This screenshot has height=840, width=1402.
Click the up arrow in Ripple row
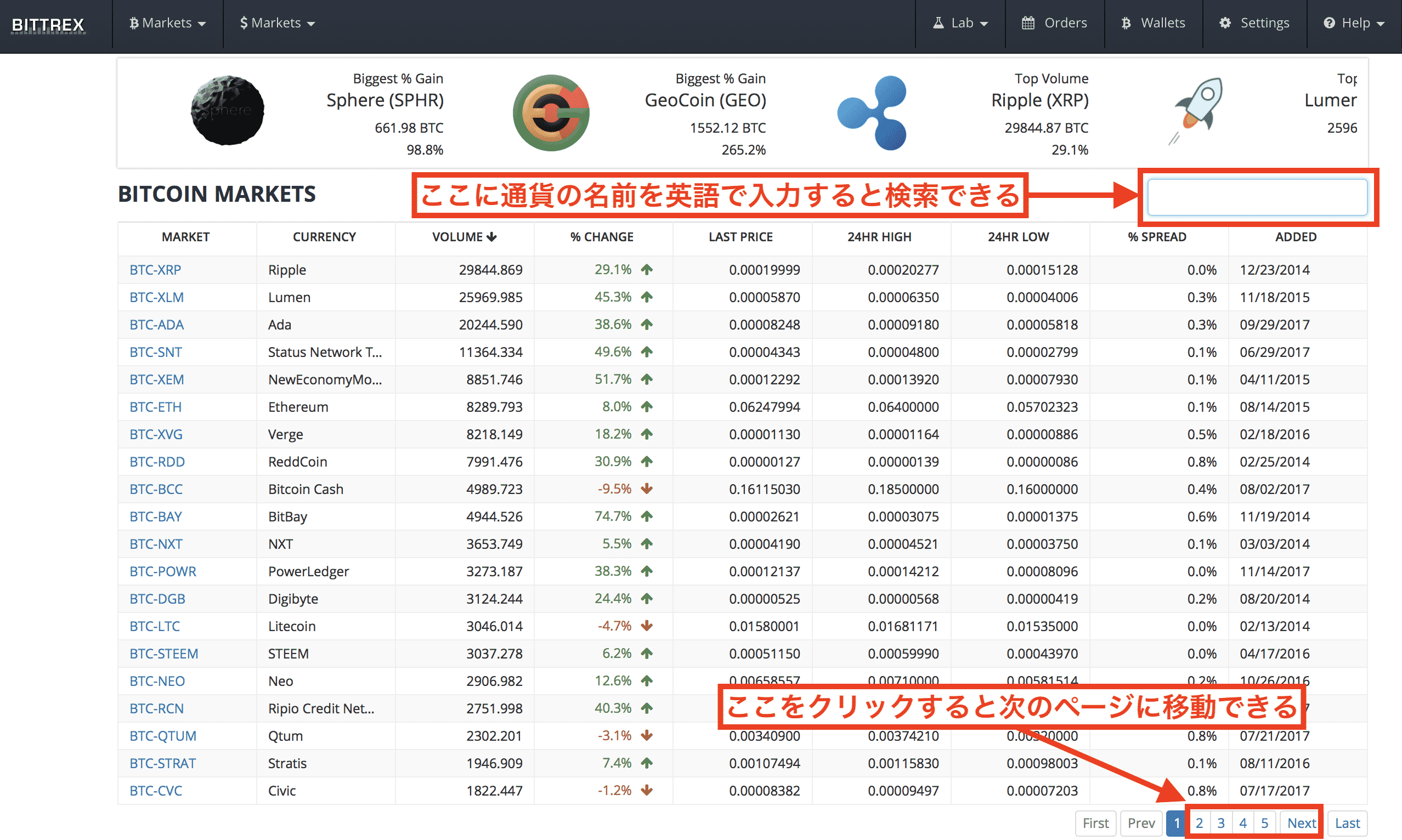[x=647, y=269]
